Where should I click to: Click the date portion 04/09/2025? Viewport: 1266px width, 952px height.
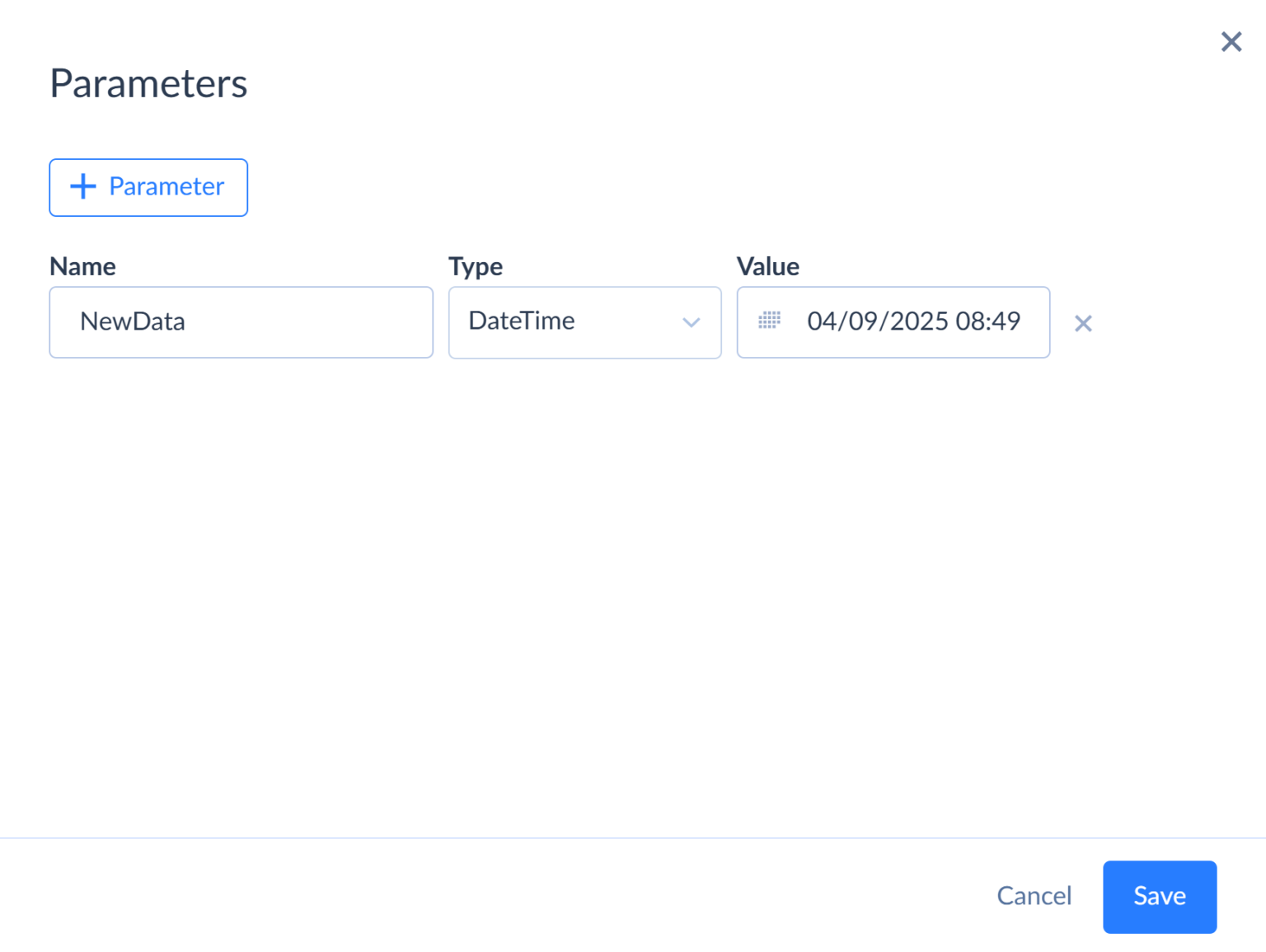(x=878, y=321)
